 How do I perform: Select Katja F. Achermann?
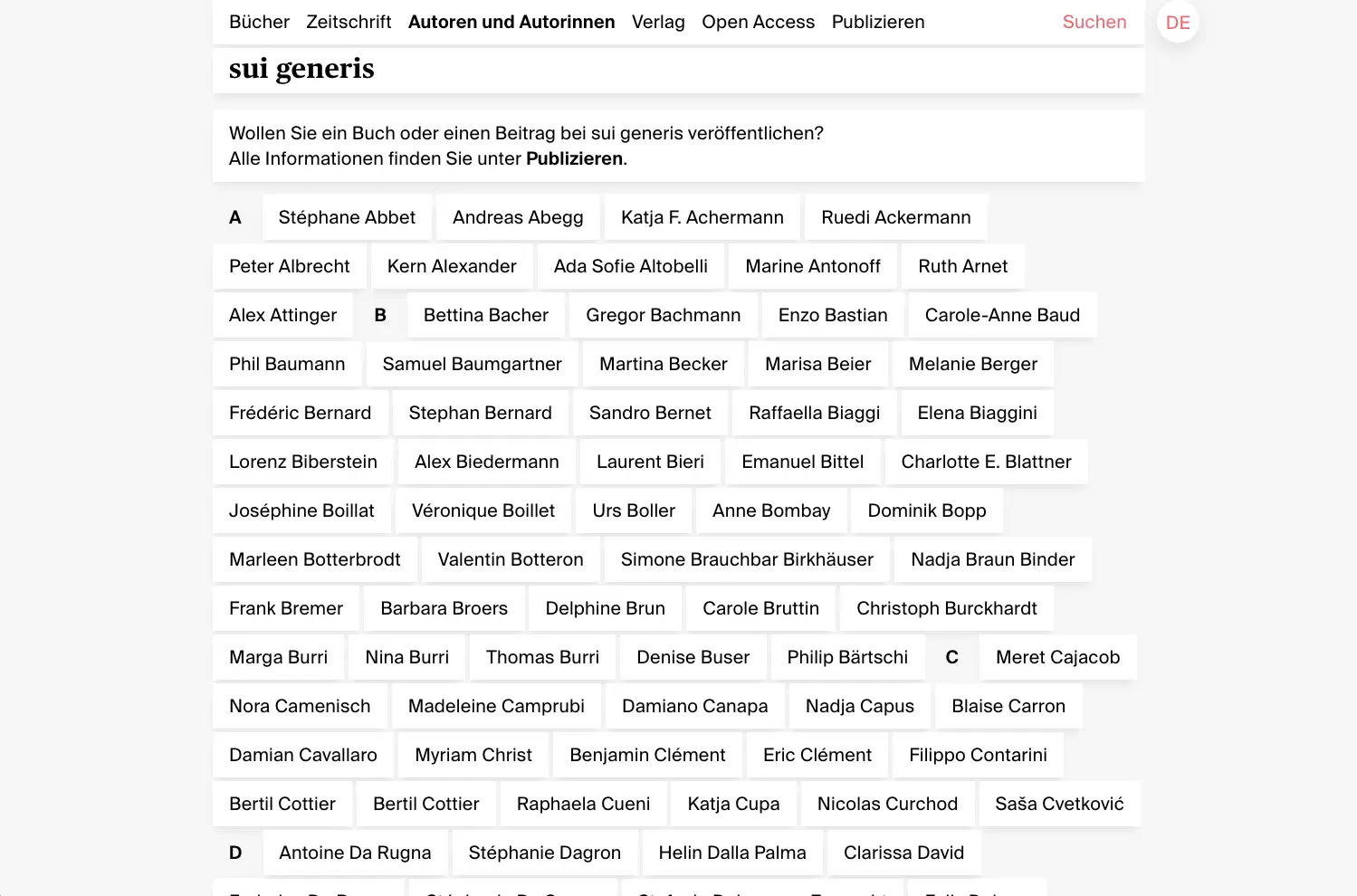pos(702,217)
